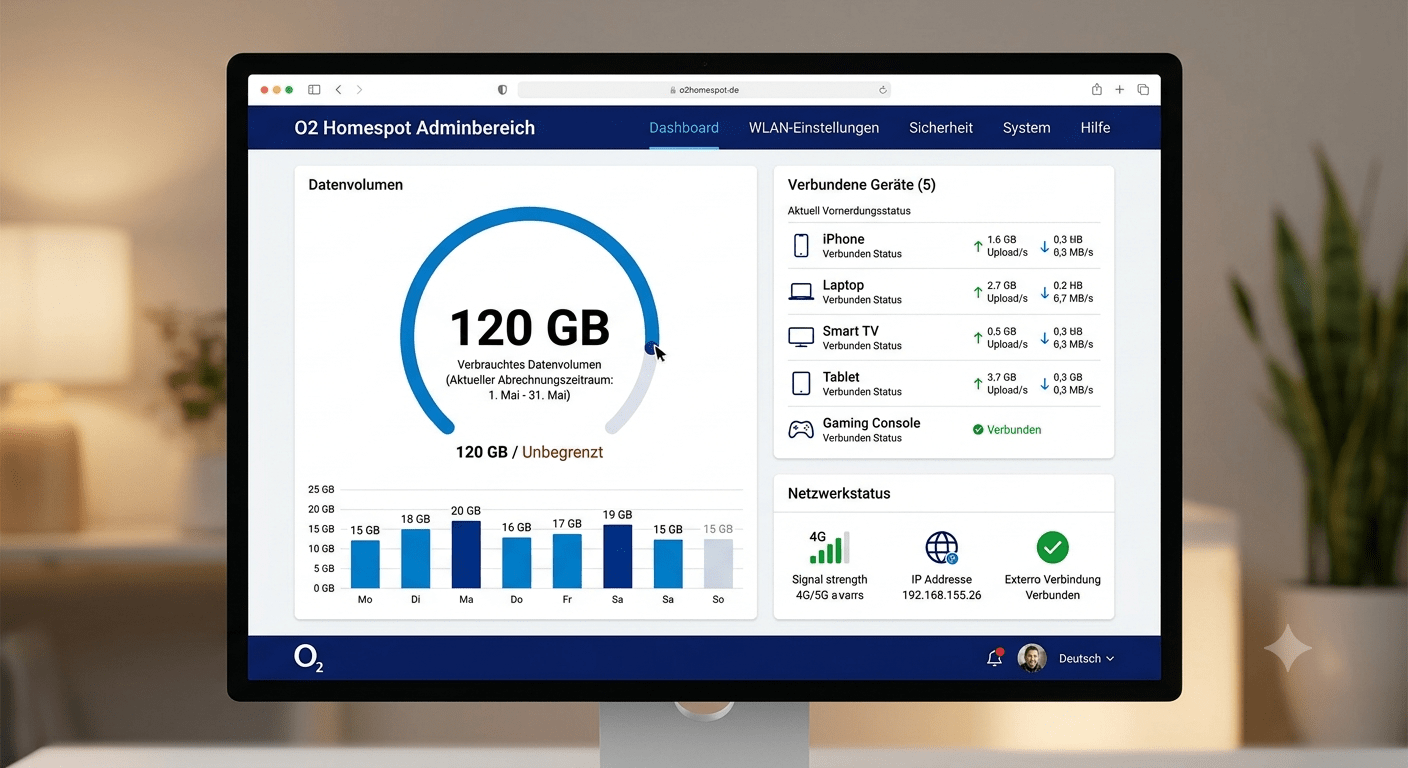Screen dimensions: 1408x768
Task: Select the iPhone device name
Action: (x=843, y=239)
